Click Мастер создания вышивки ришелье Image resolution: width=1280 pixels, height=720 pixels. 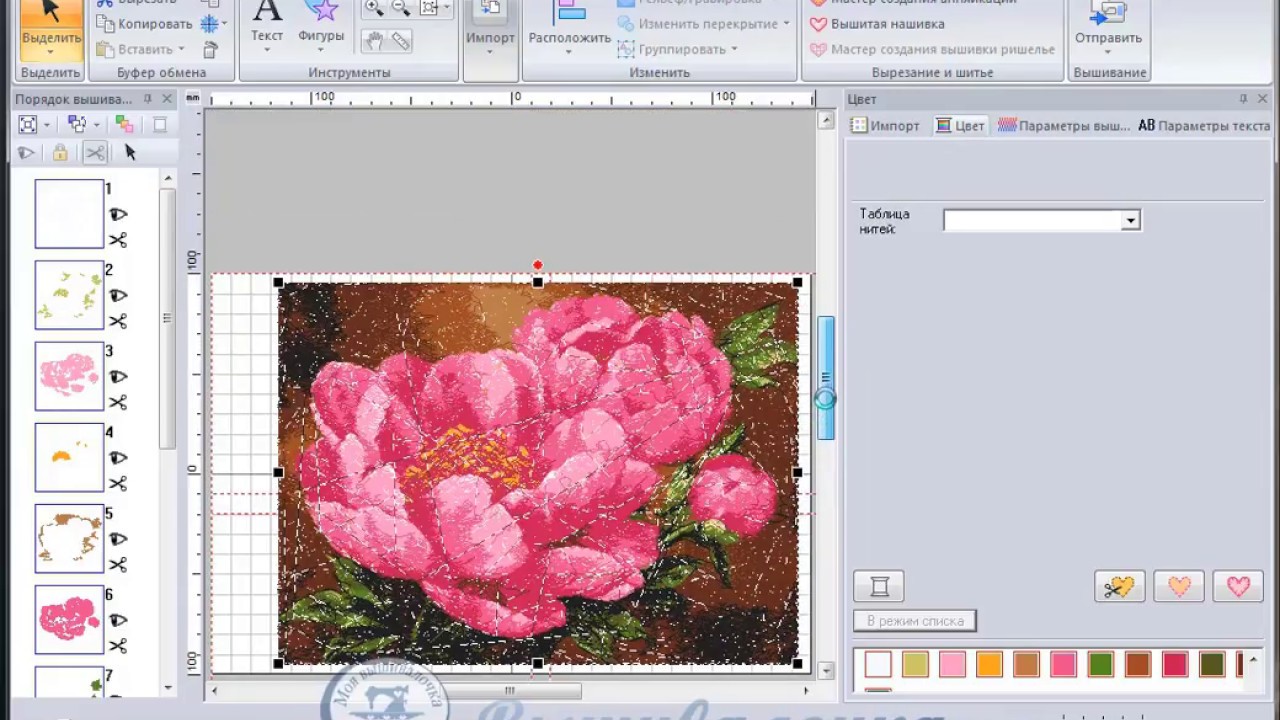932,49
